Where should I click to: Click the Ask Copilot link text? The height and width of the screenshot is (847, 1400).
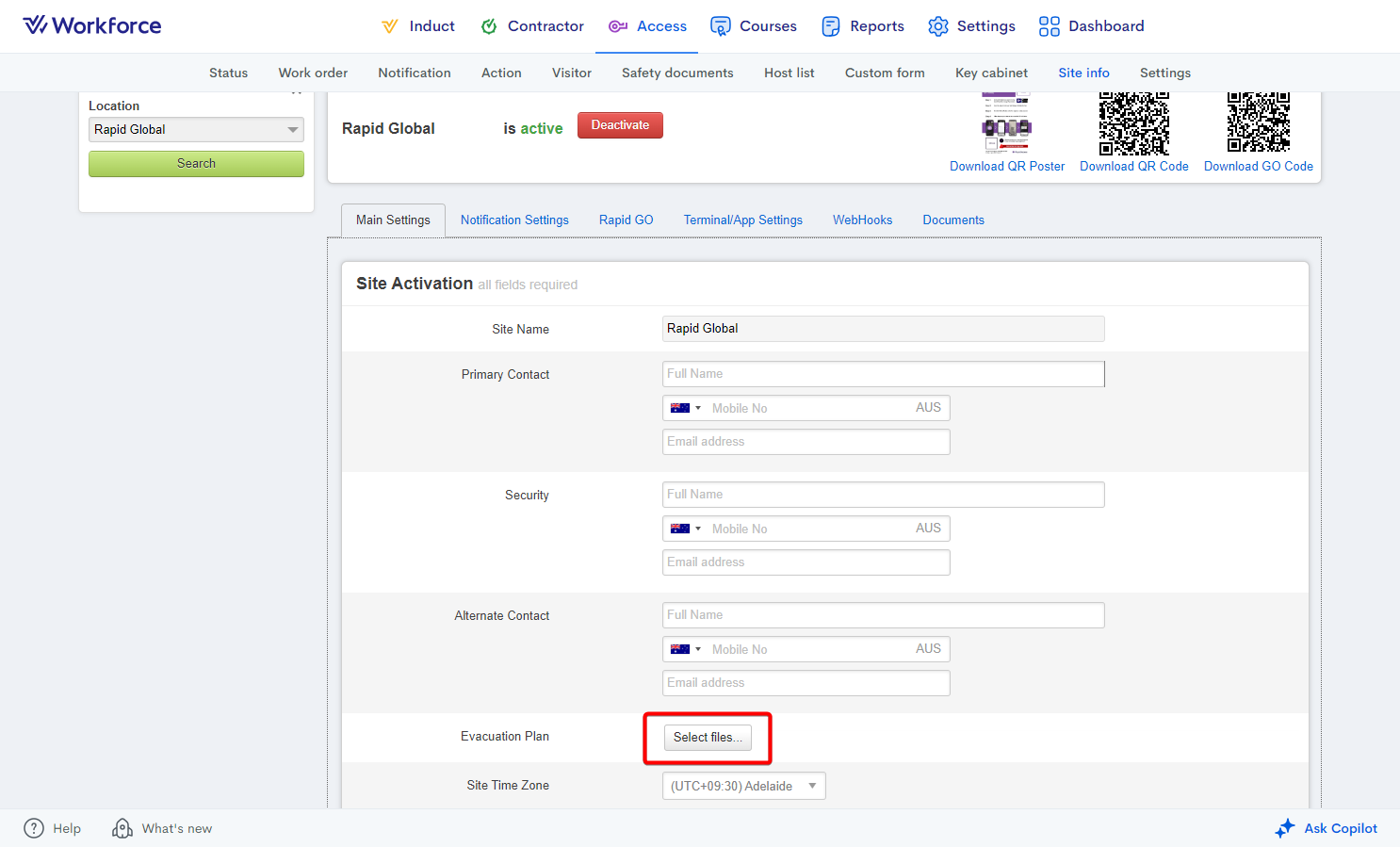[1341, 828]
